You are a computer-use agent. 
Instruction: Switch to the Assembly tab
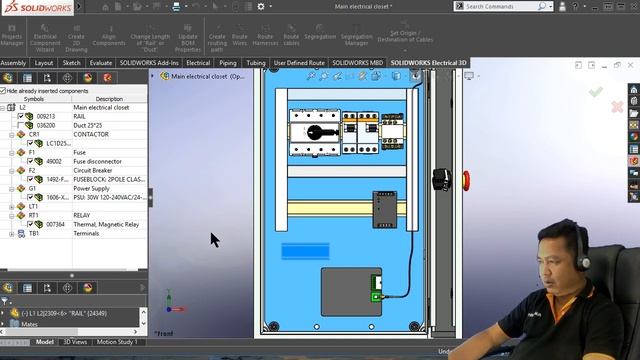pyautogui.click(x=13, y=63)
